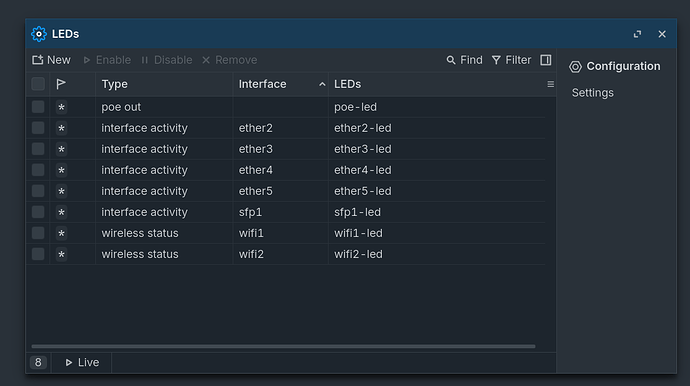Click the asterisk flag on ether2 row

pyautogui.click(x=62, y=128)
